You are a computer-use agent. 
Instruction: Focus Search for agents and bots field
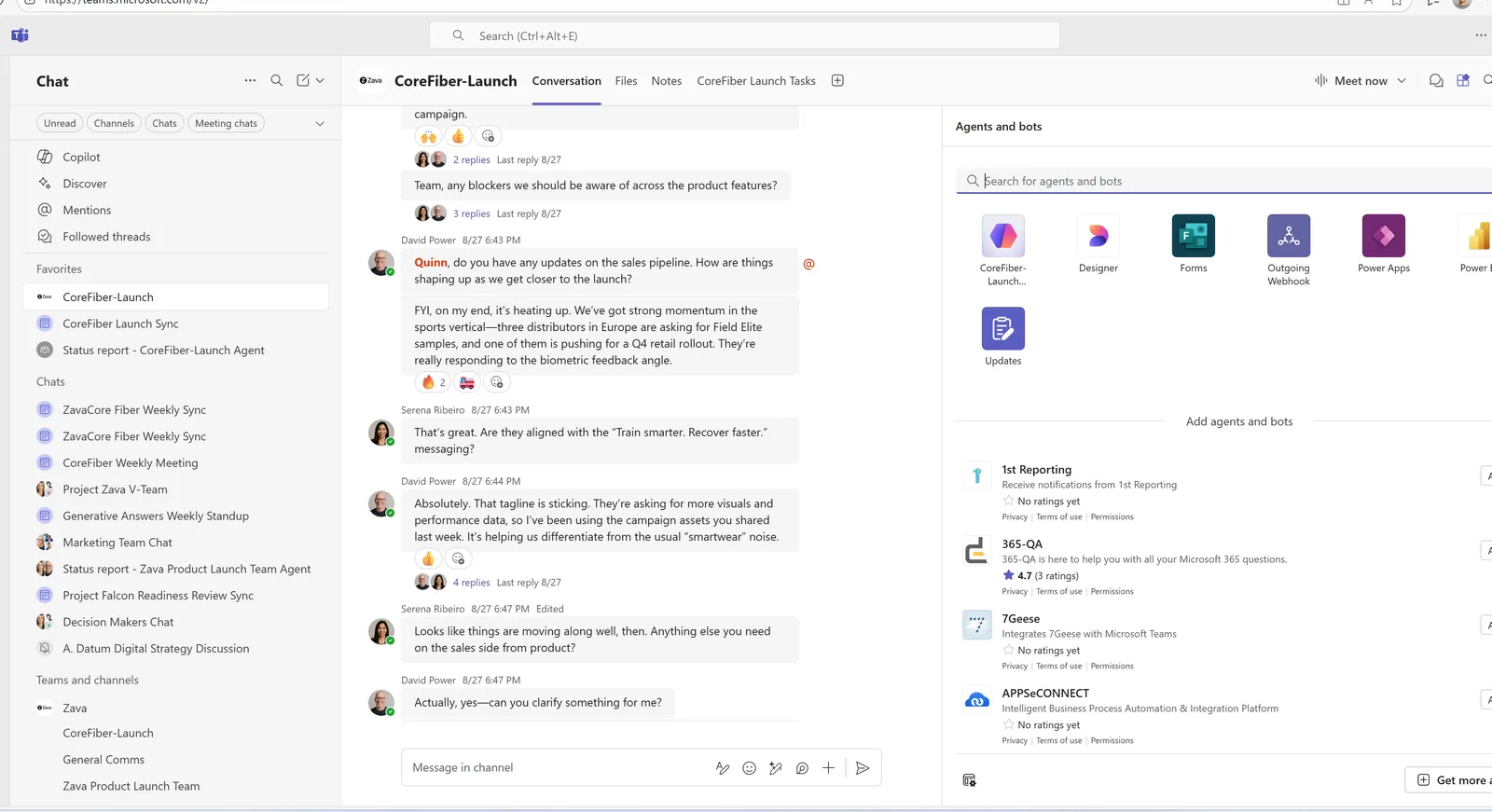[1223, 181]
